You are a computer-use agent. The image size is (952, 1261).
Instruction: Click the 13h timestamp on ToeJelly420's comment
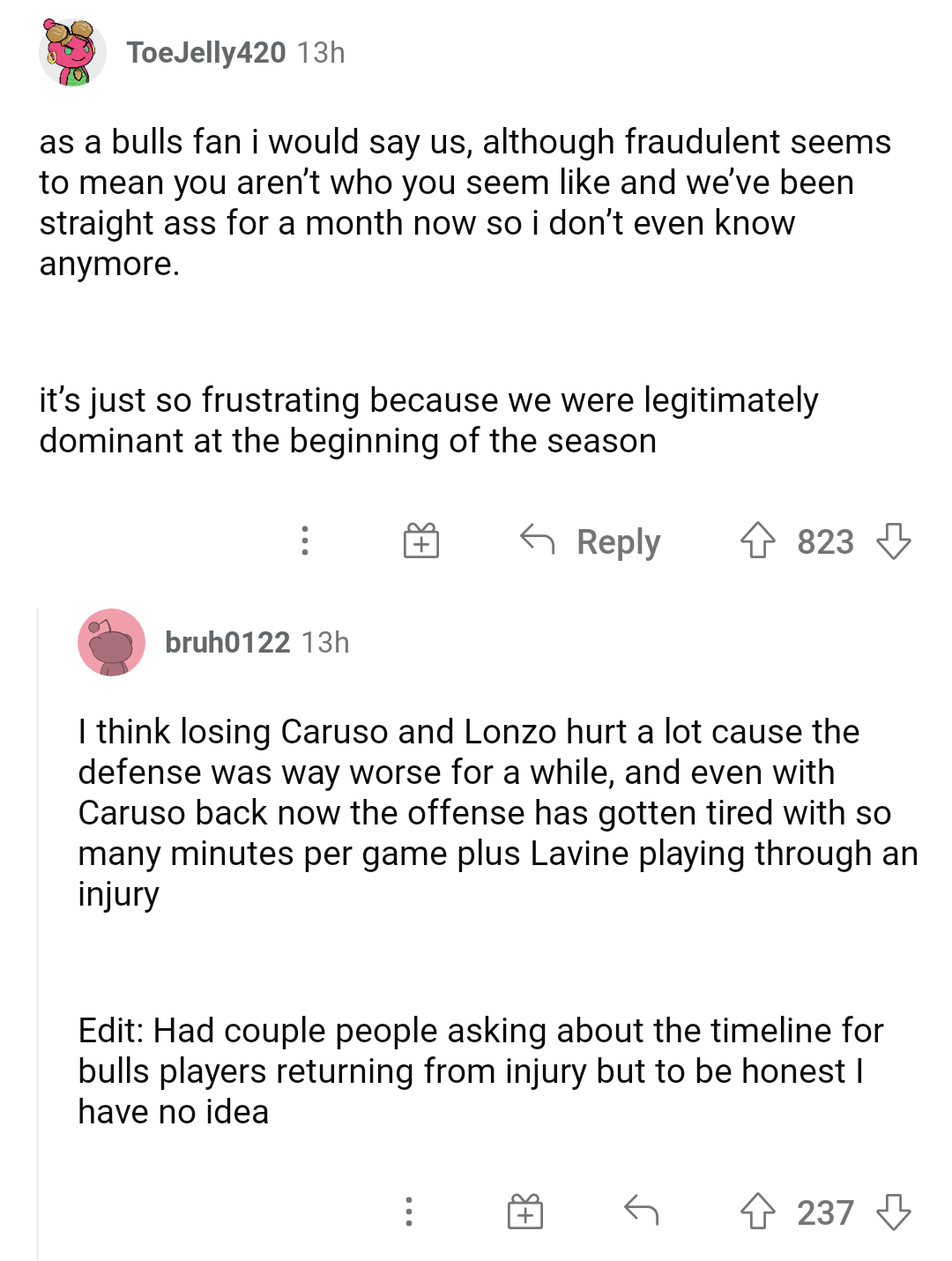pyautogui.click(x=321, y=53)
